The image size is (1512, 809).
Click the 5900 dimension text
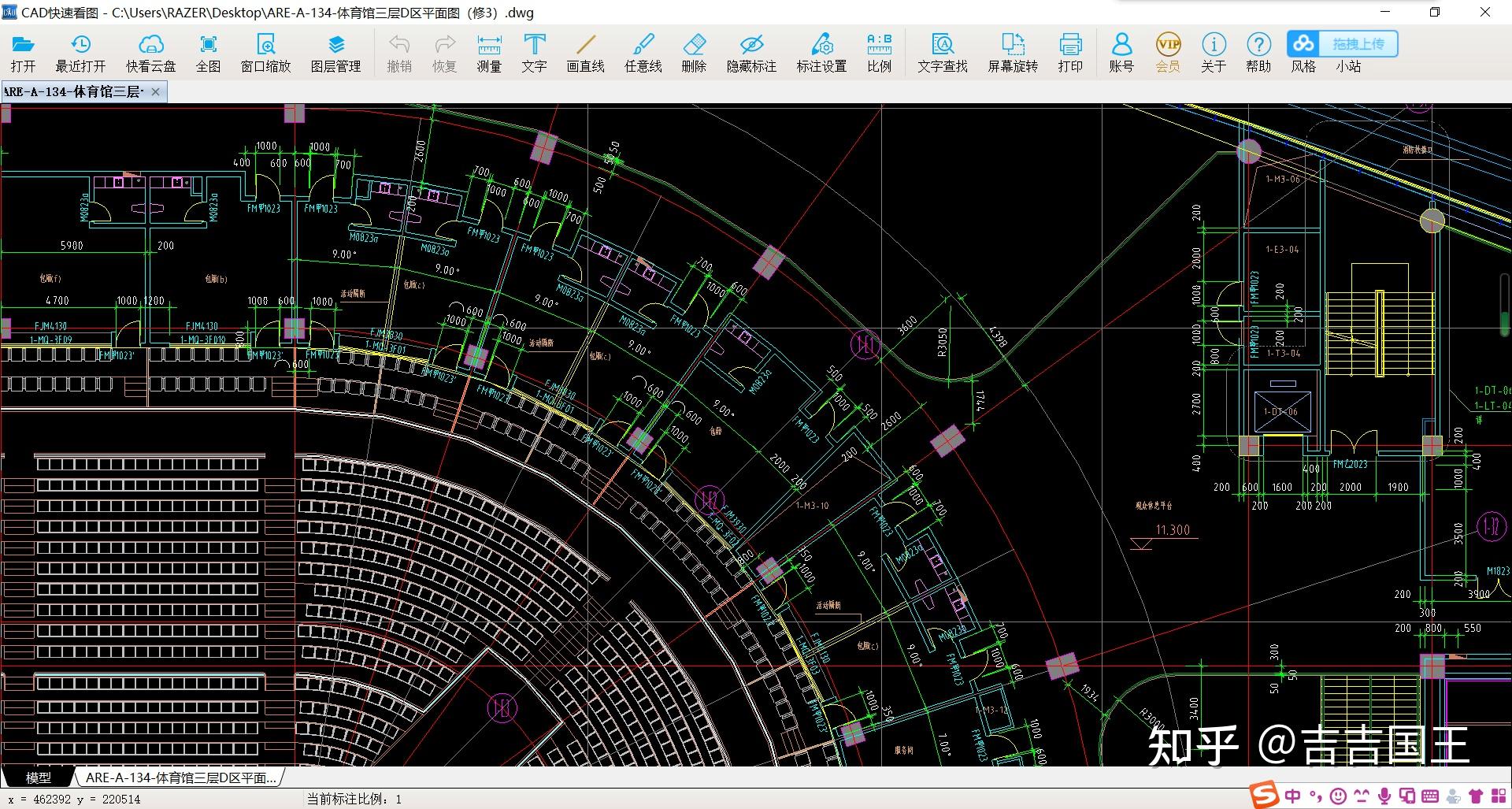[72, 246]
